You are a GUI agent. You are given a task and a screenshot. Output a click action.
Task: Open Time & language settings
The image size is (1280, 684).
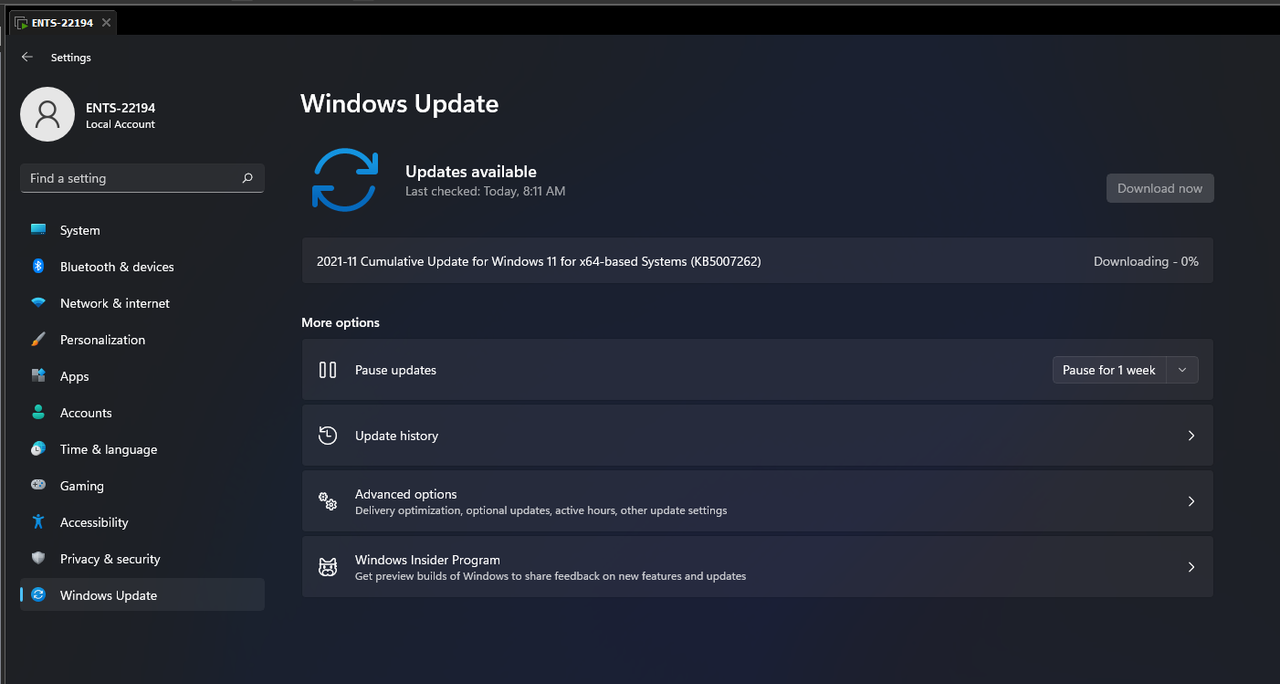tap(142, 449)
